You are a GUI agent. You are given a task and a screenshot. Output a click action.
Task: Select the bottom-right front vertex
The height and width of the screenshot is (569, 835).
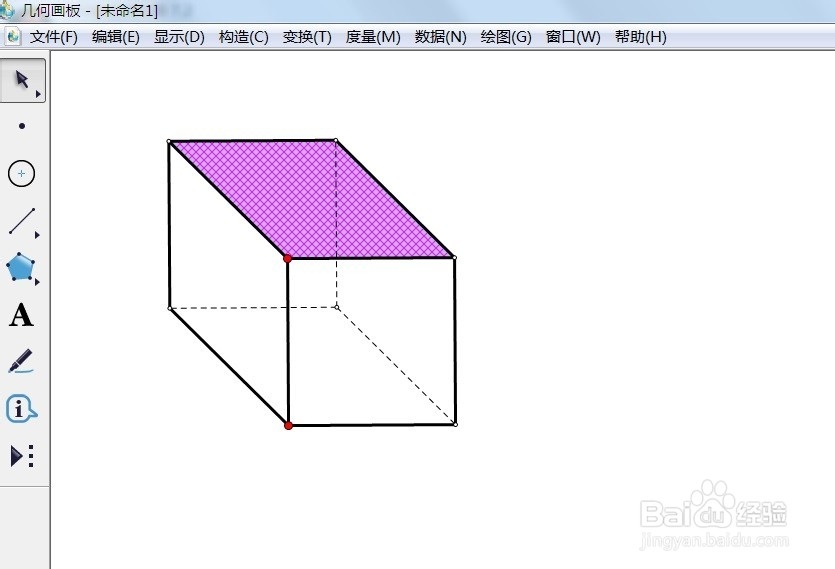pos(455,424)
